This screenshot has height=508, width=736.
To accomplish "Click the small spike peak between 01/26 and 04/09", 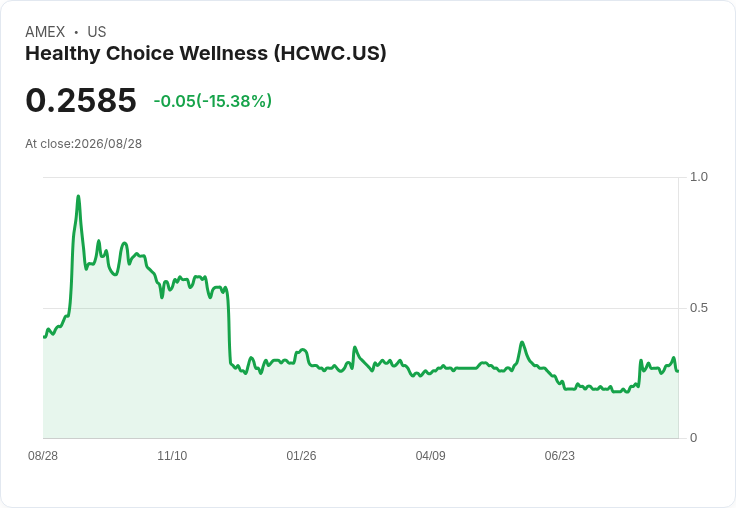I will [354, 347].
